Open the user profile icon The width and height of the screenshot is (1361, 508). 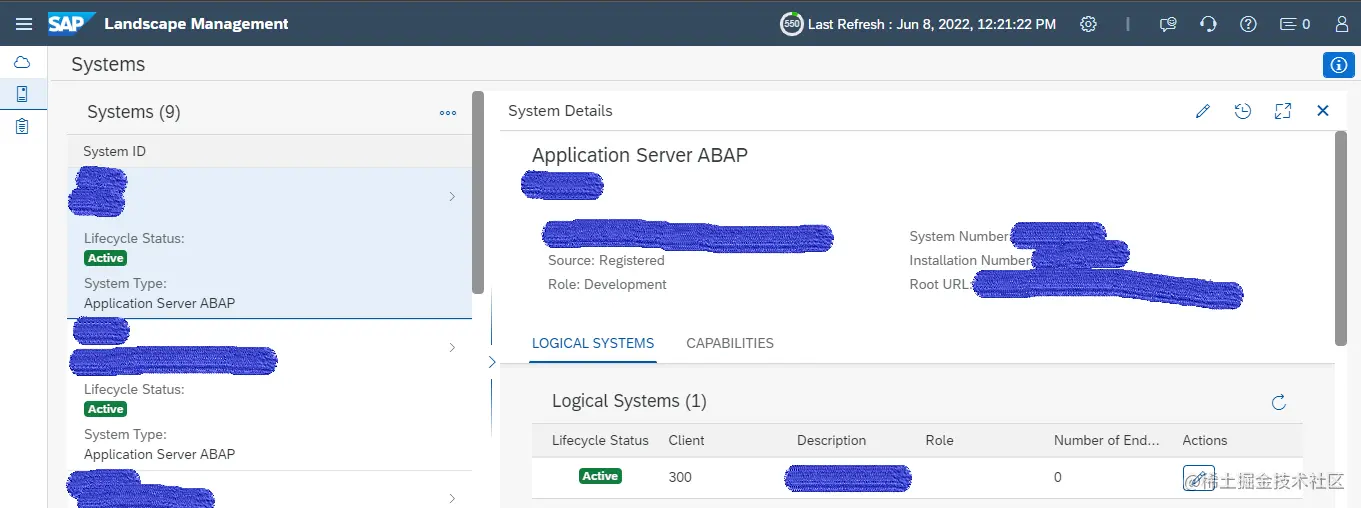tap(1341, 24)
